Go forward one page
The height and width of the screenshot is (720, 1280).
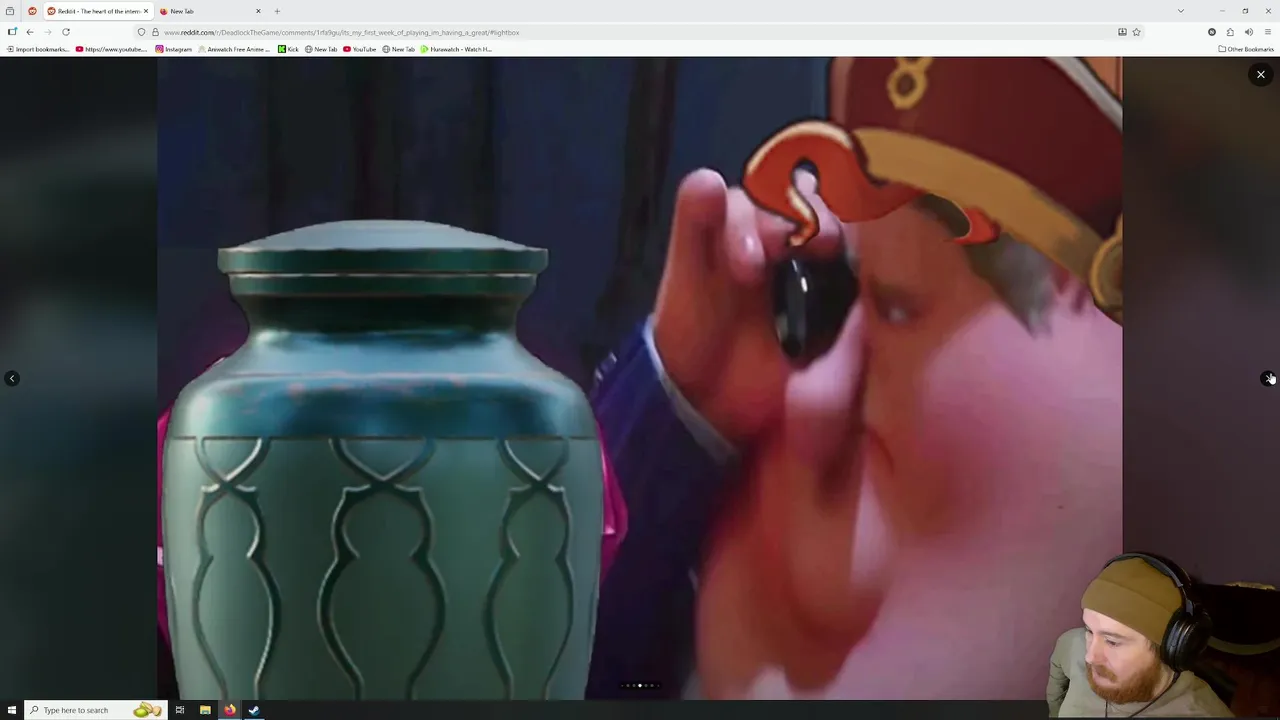(47, 32)
